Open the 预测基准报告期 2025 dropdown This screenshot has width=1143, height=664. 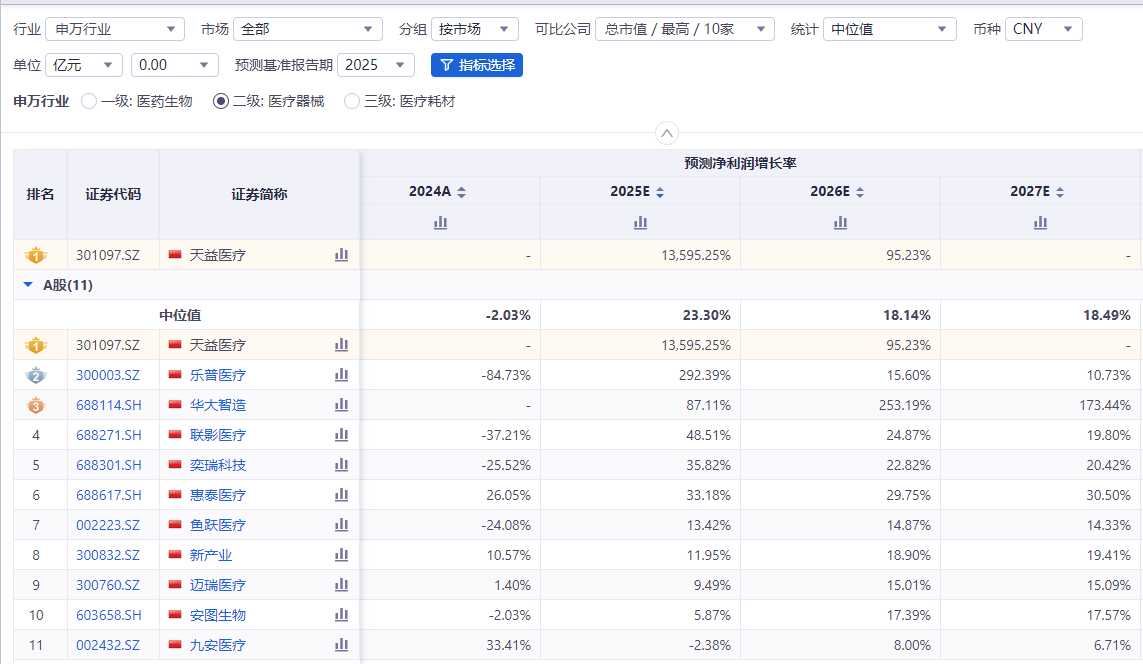coord(375,65)
